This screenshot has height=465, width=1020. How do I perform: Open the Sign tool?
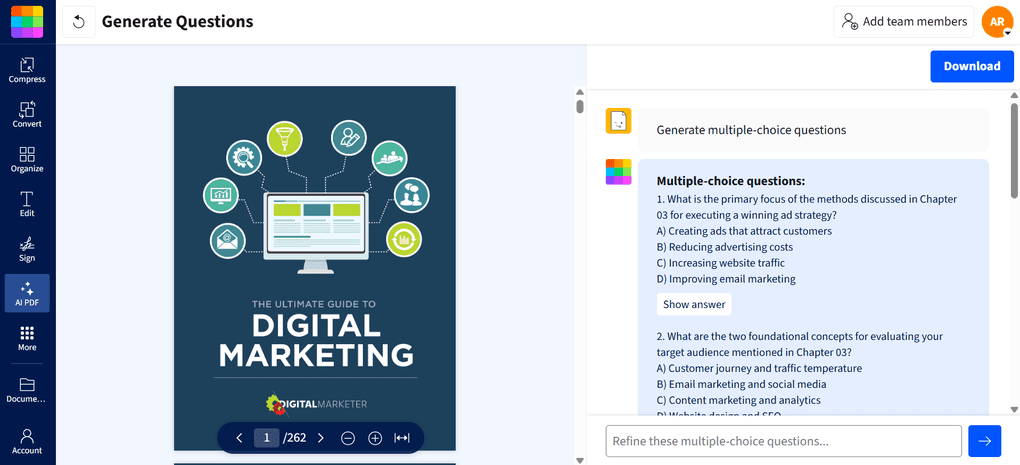pos(27,249)
